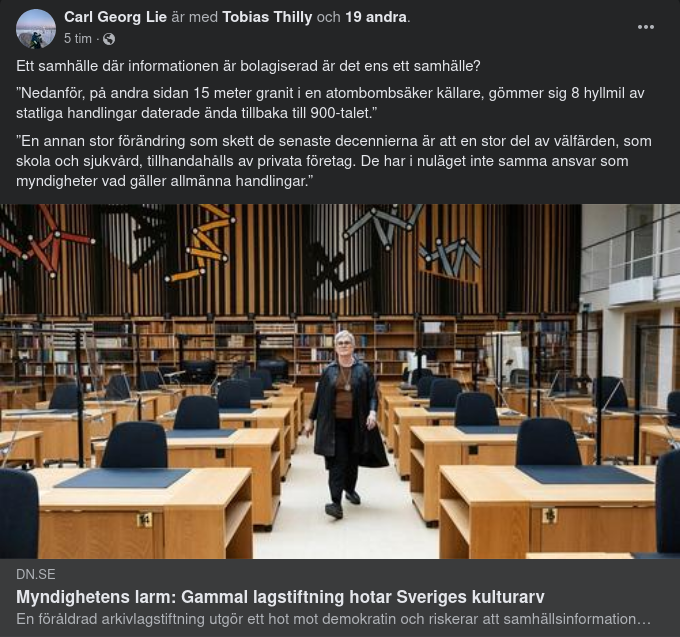Screen dimensions: 680x637
Task: Click the quote about 15 meter granit
Action: click(x=330, y=103)
